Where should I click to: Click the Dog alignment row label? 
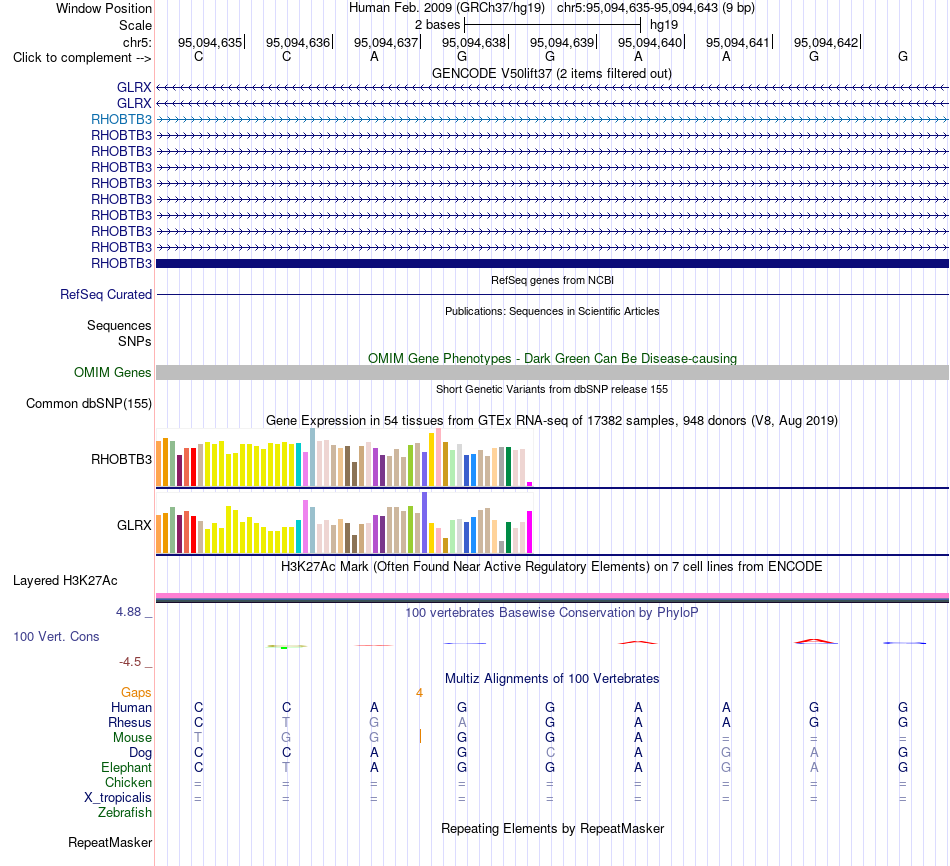tap(140, 753)
